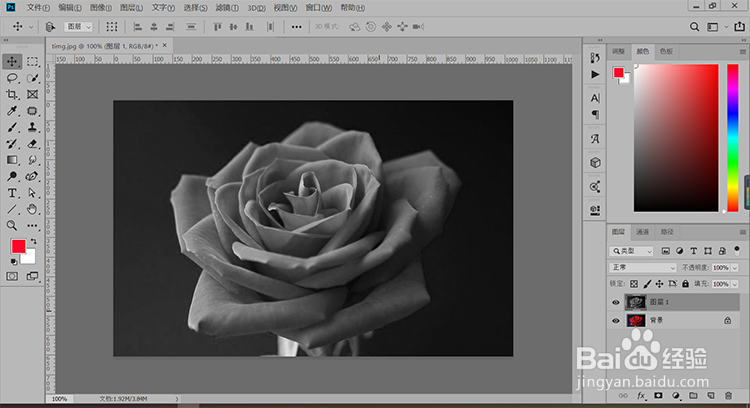Open the blend mode 正常 dropdown
Screen dimensions: 750x408
(643, 268)
